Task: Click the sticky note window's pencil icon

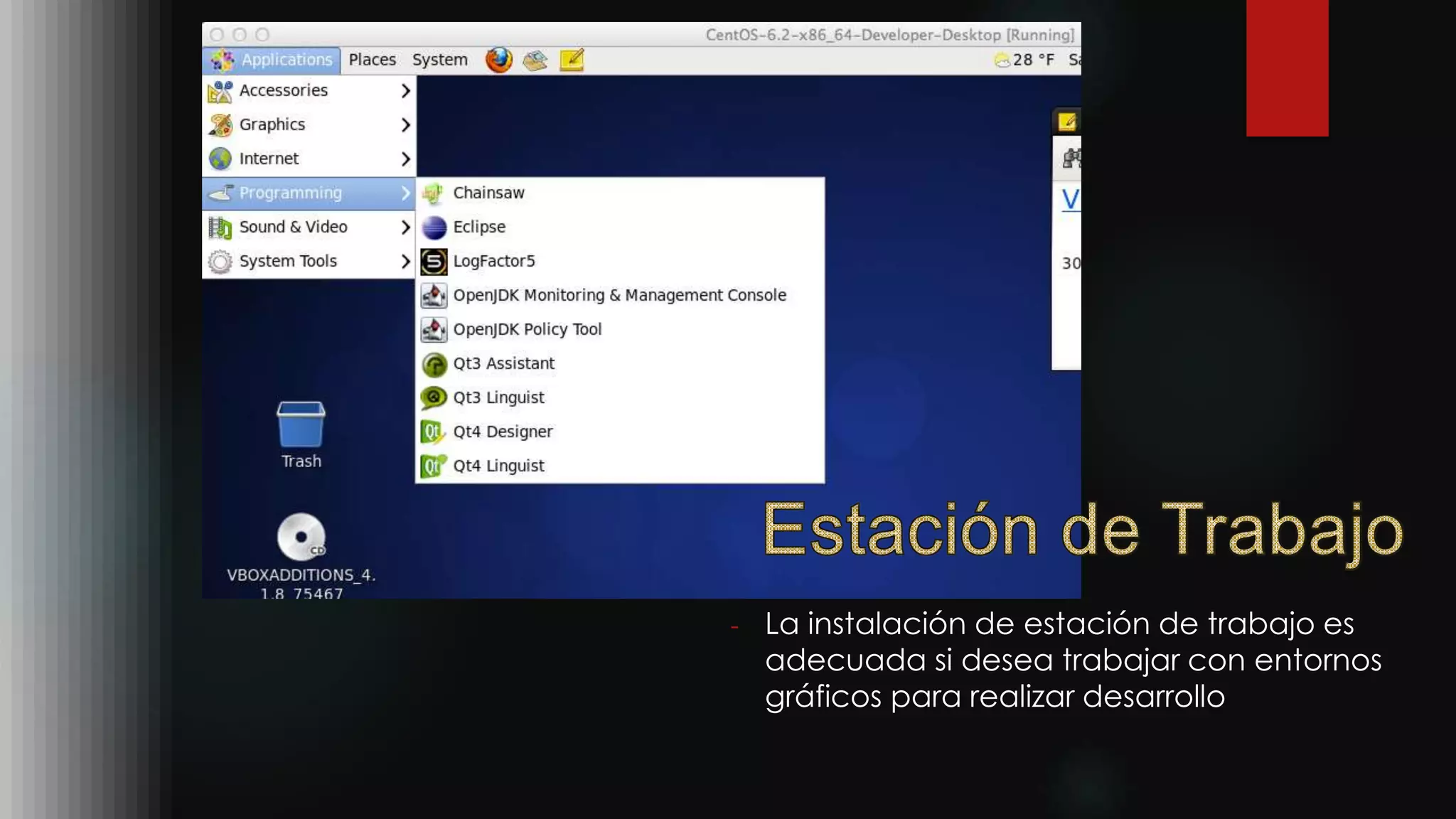Action: [1067, 122]
